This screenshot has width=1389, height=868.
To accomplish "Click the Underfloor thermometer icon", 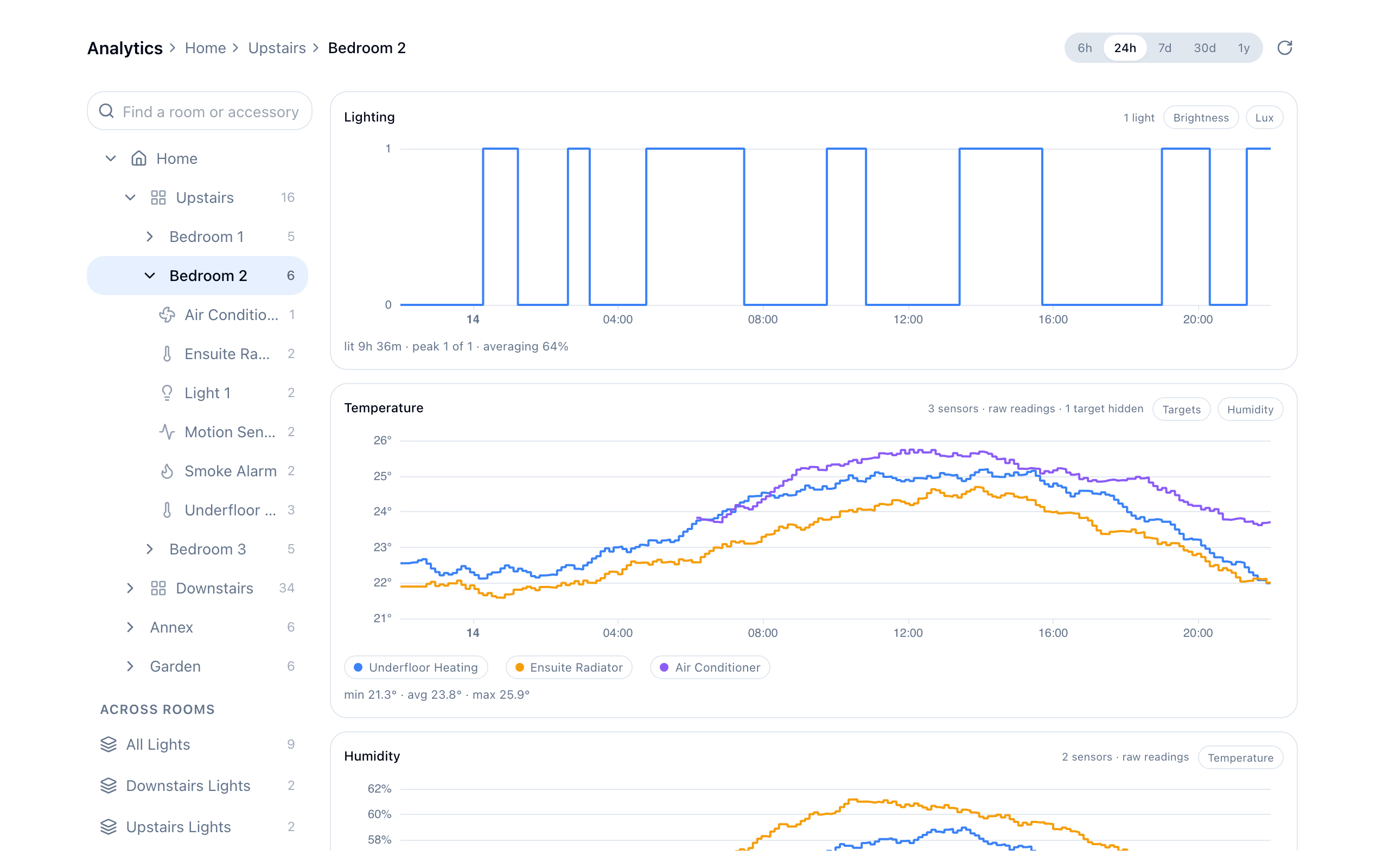I will point(167,510).
